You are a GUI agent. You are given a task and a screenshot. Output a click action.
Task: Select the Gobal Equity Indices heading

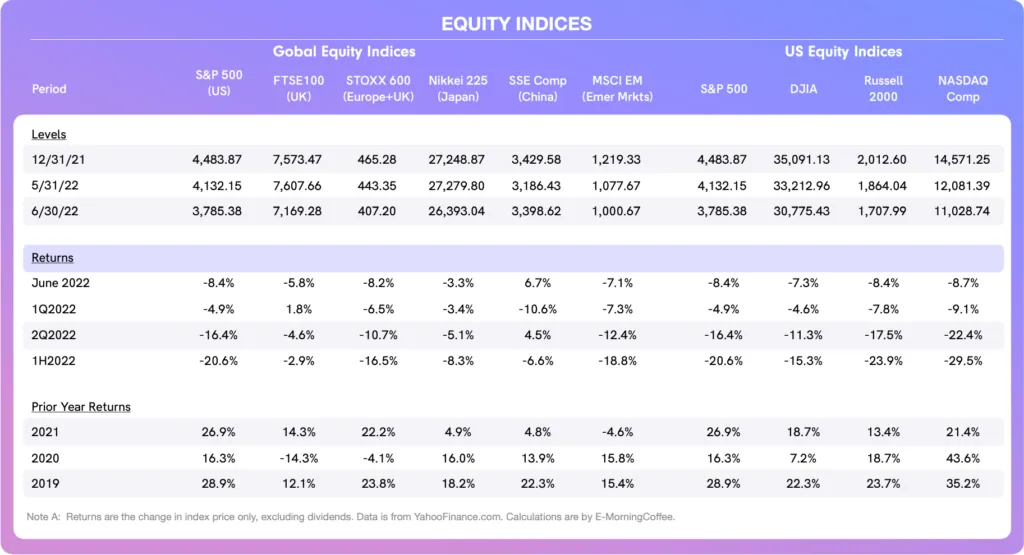pyautogui.click(x=344, y=52)
